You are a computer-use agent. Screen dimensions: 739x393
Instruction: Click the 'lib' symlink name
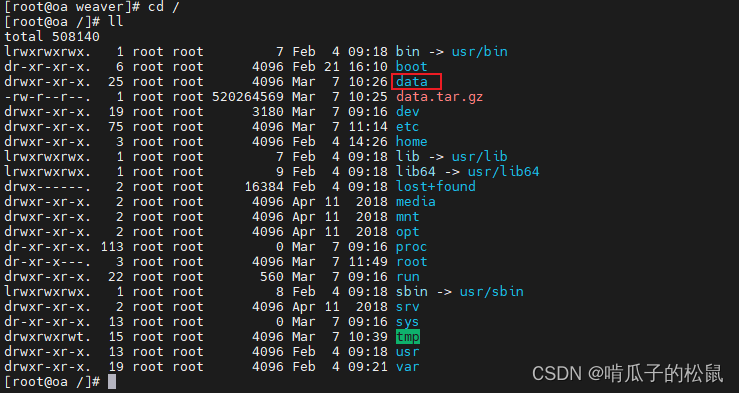point(407,156)
